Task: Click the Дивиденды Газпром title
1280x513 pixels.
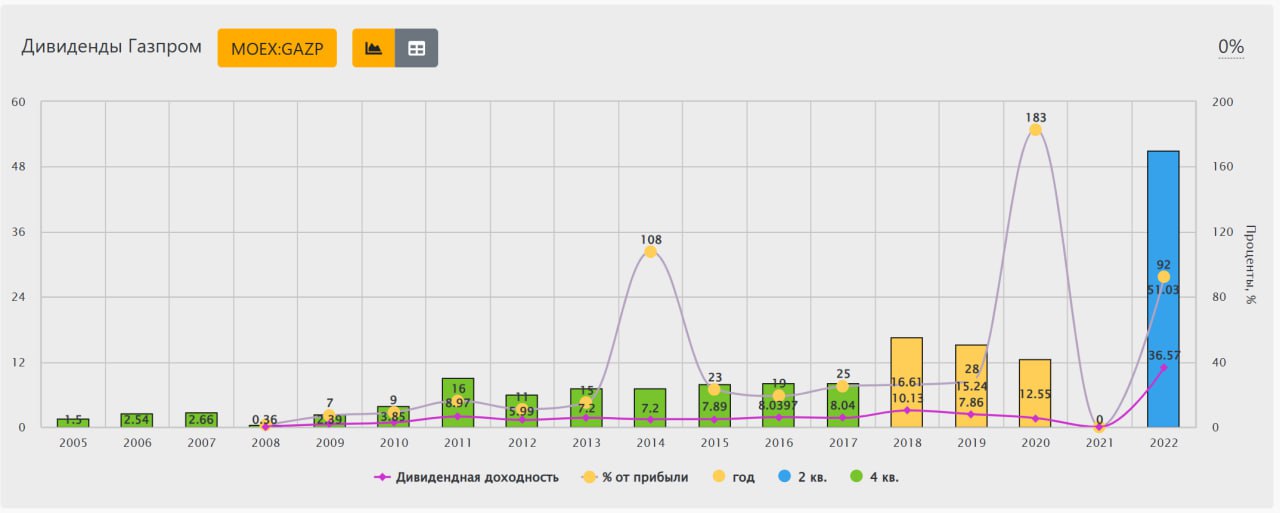Action: pyautogui.click(x=111, y=47)
